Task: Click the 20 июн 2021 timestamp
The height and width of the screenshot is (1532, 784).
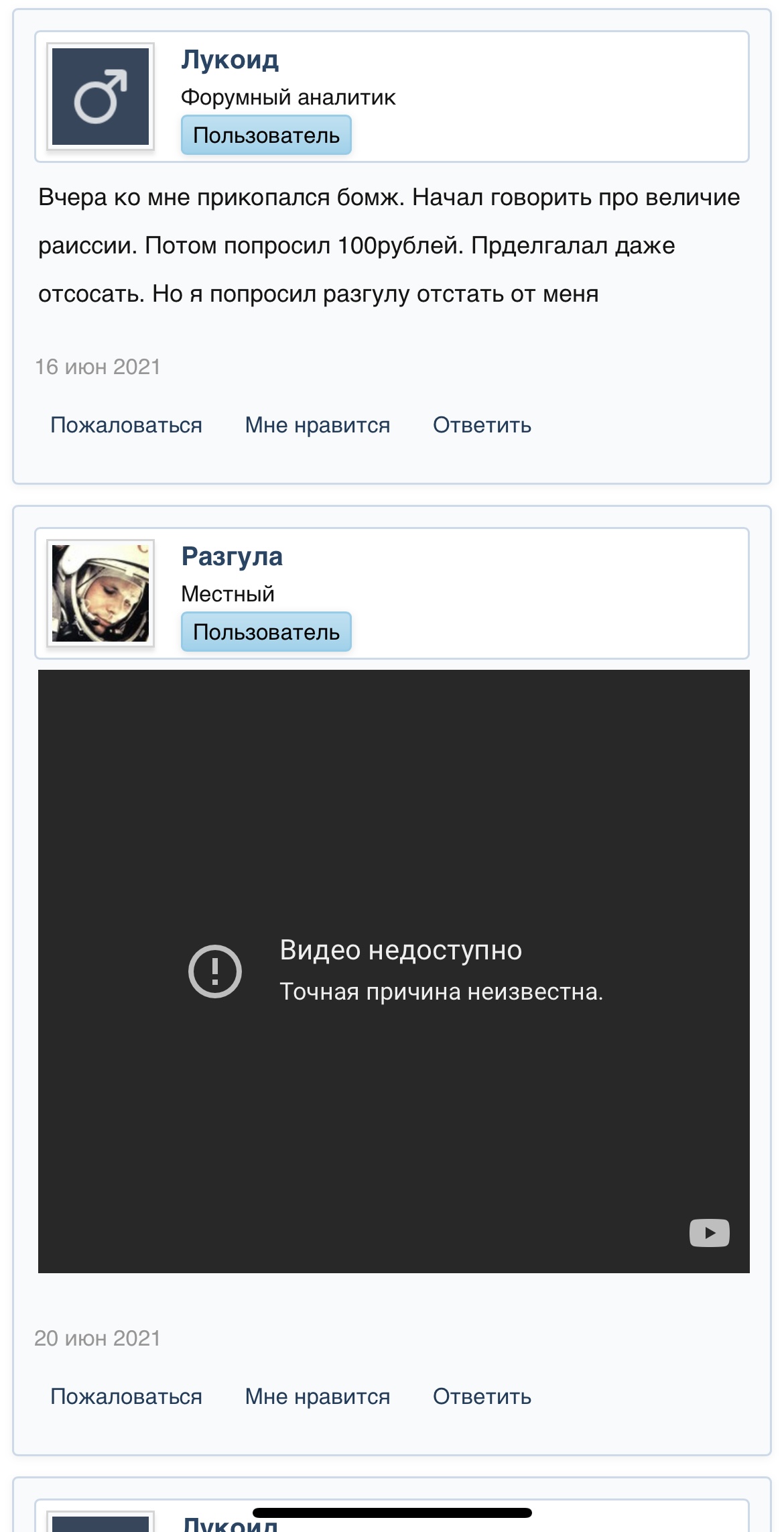Action: click(98, 1338)
